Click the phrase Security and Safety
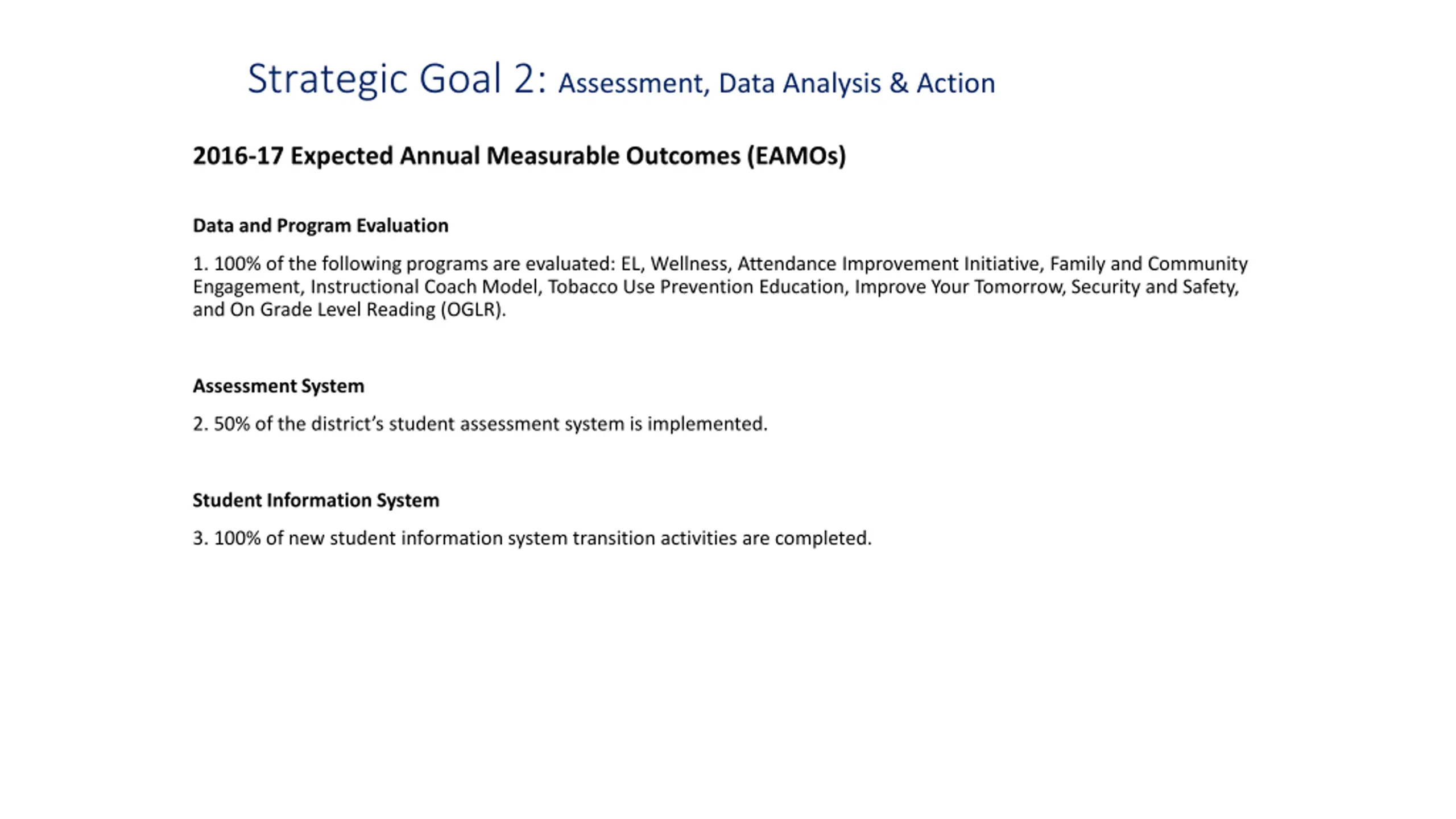The image size is (1456, 819). pyautogui.click(x=1153, y=287)
